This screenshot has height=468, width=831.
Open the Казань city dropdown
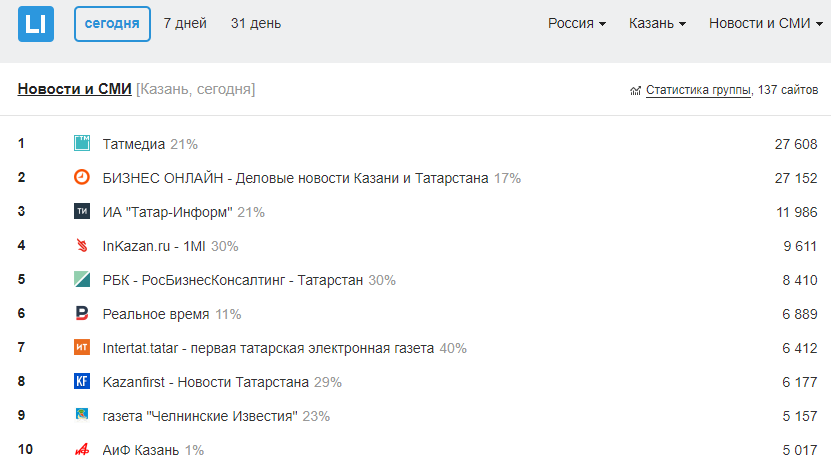tap(657, 23)
